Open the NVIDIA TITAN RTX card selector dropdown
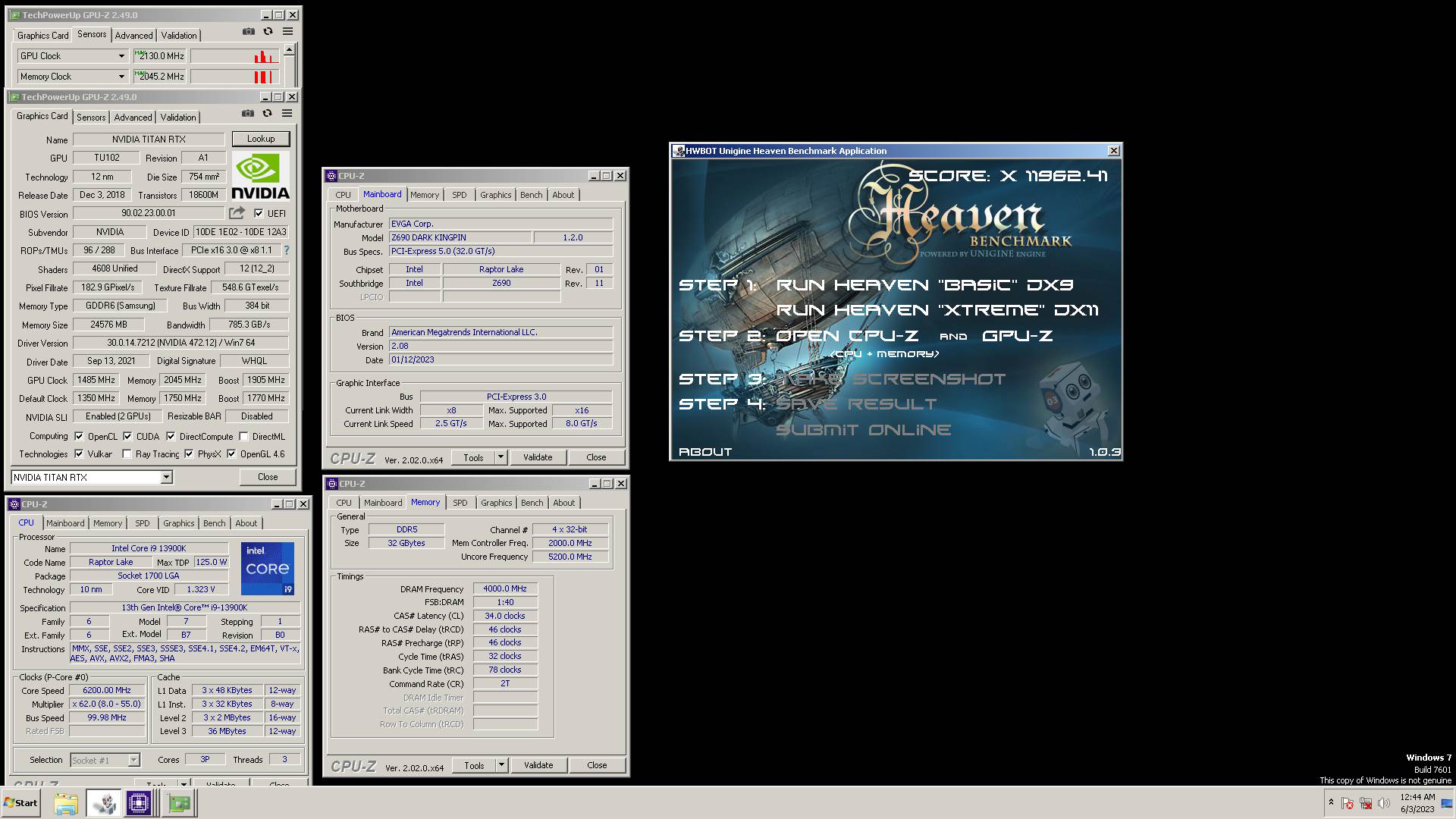The image size is (1456, 819). click(166, 477)
